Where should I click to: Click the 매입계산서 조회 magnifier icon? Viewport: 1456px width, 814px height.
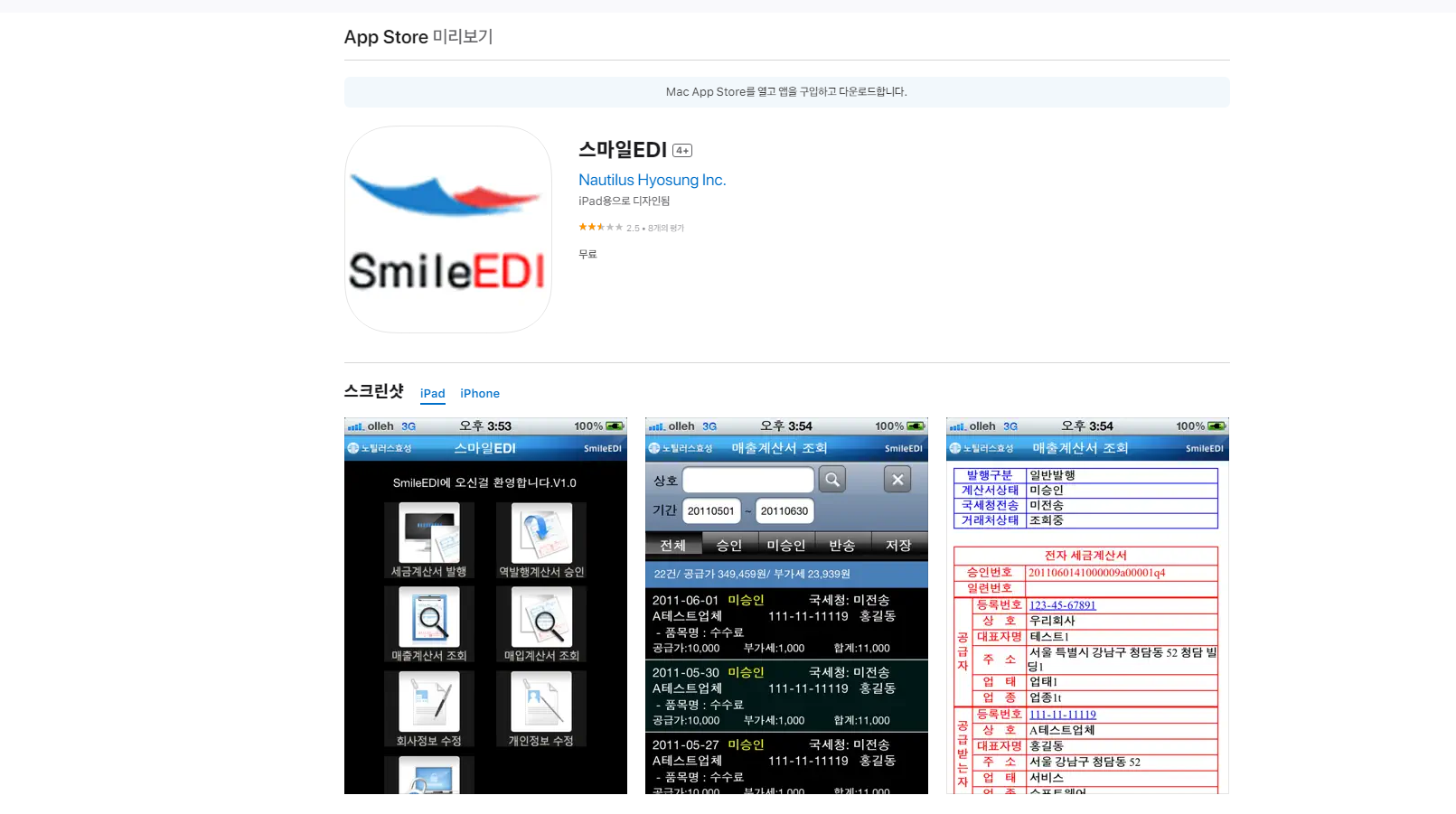coord(541,624)
